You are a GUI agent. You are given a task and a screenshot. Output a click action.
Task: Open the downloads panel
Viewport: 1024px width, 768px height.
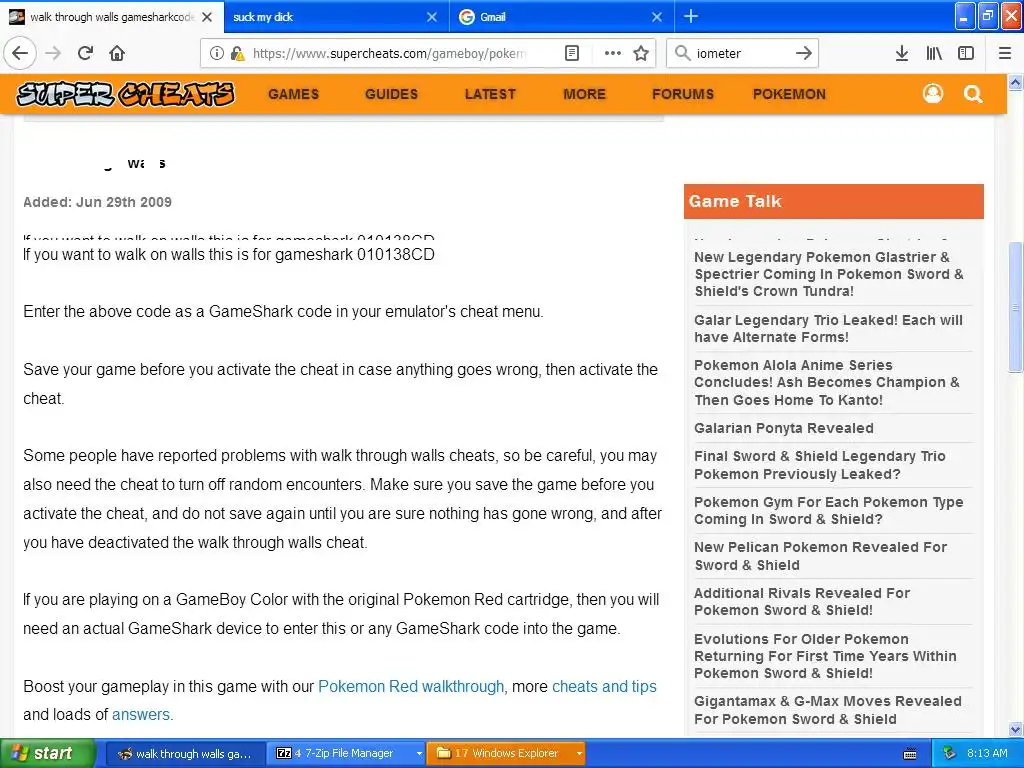coord(902,54)
